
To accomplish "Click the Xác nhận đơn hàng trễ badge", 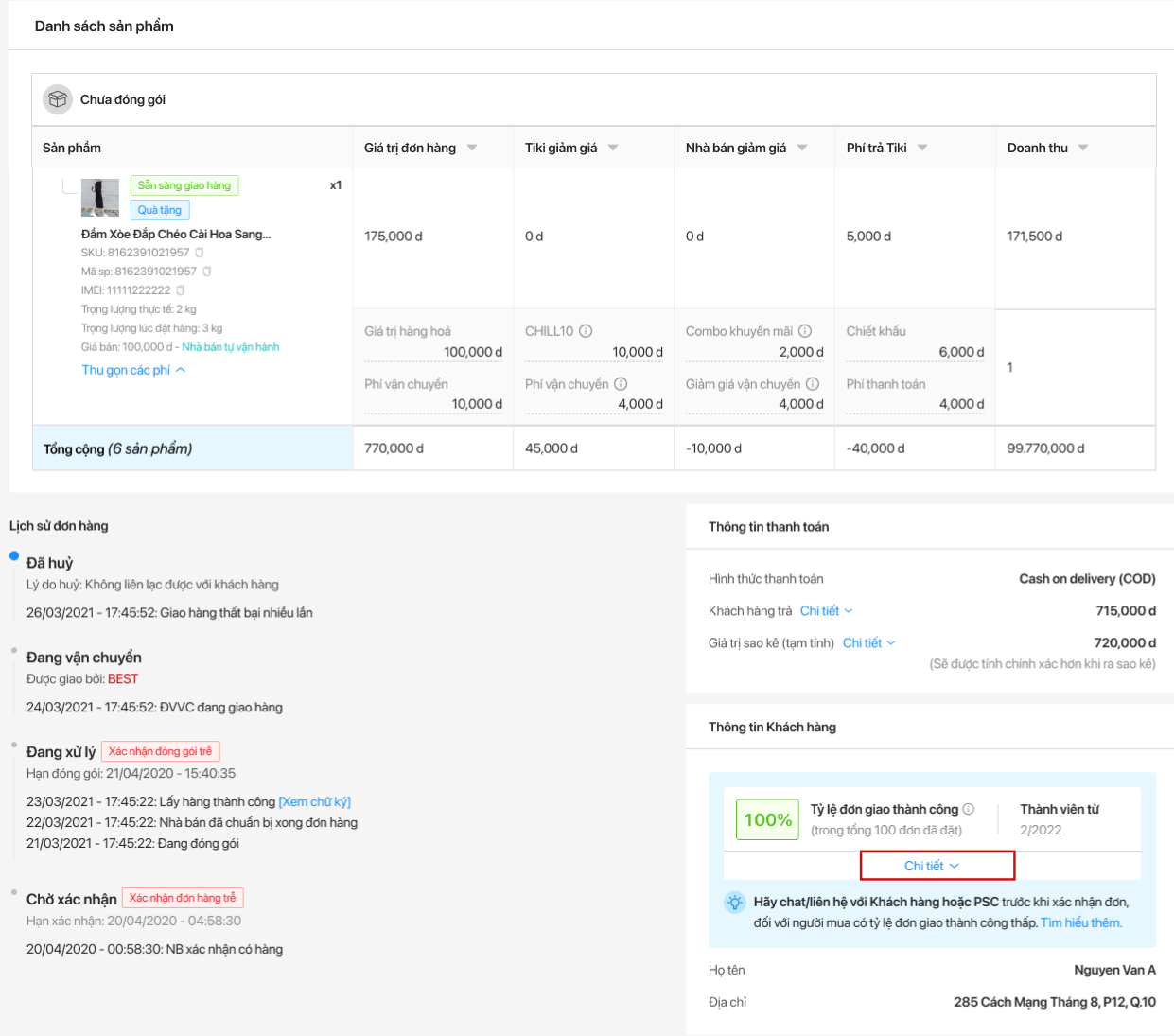I will click(184, 898).
